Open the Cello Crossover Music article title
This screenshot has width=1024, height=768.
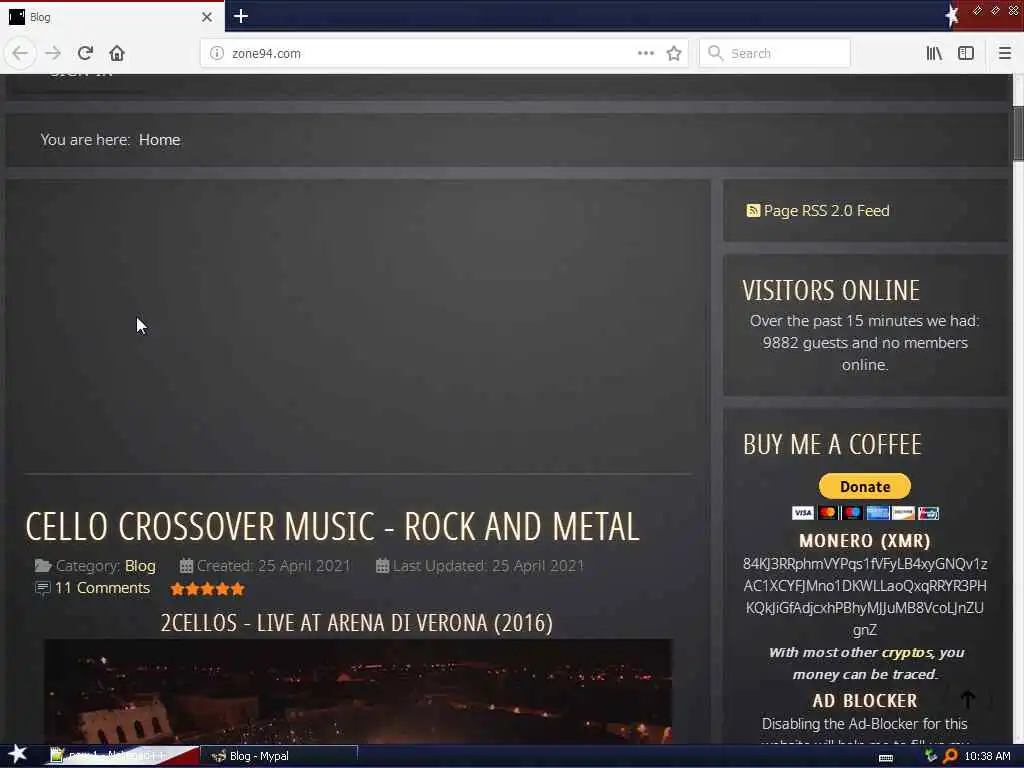point(332,526)
